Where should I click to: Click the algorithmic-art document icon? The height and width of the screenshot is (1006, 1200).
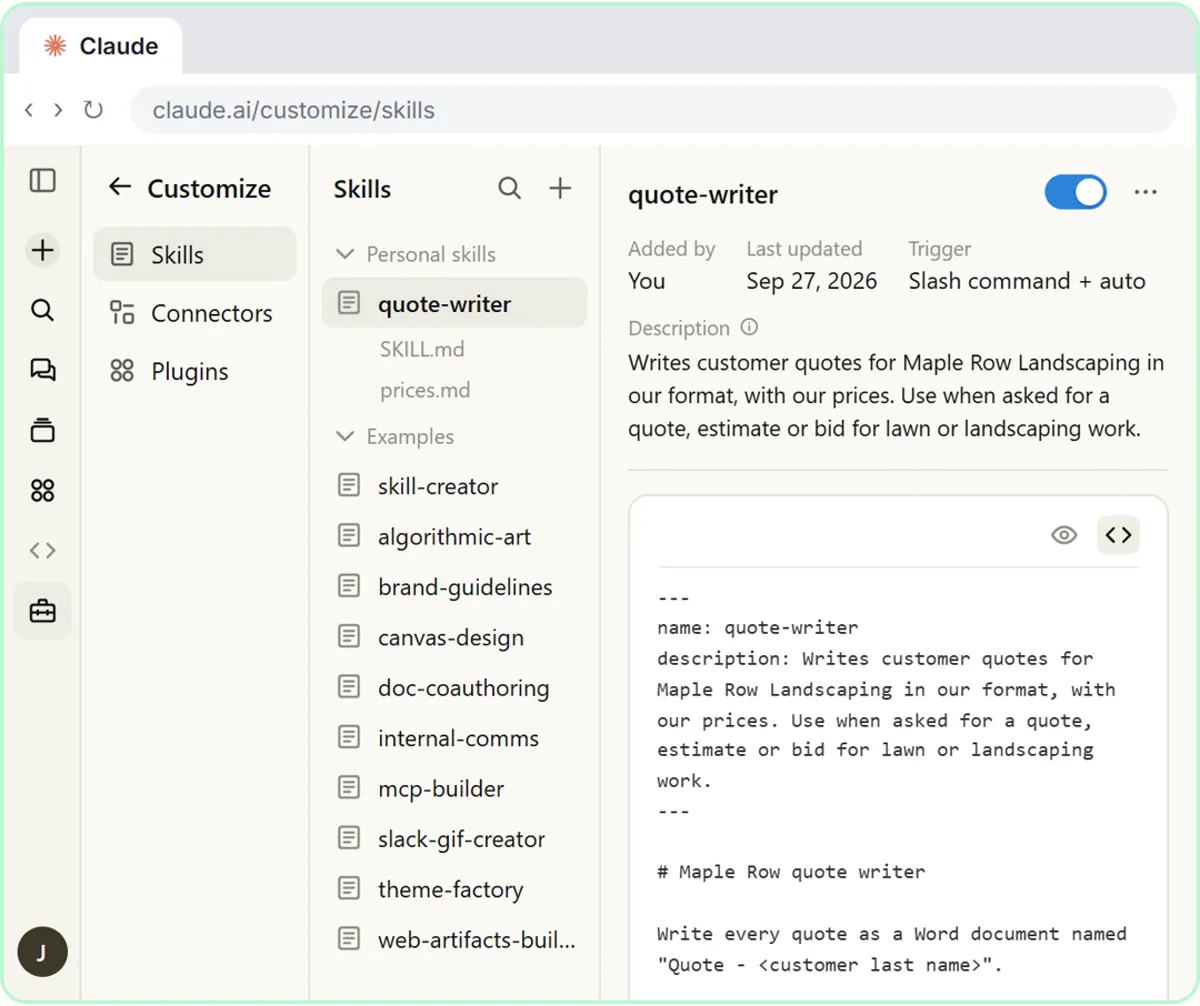pyautogui.click(x=348, y=536)
